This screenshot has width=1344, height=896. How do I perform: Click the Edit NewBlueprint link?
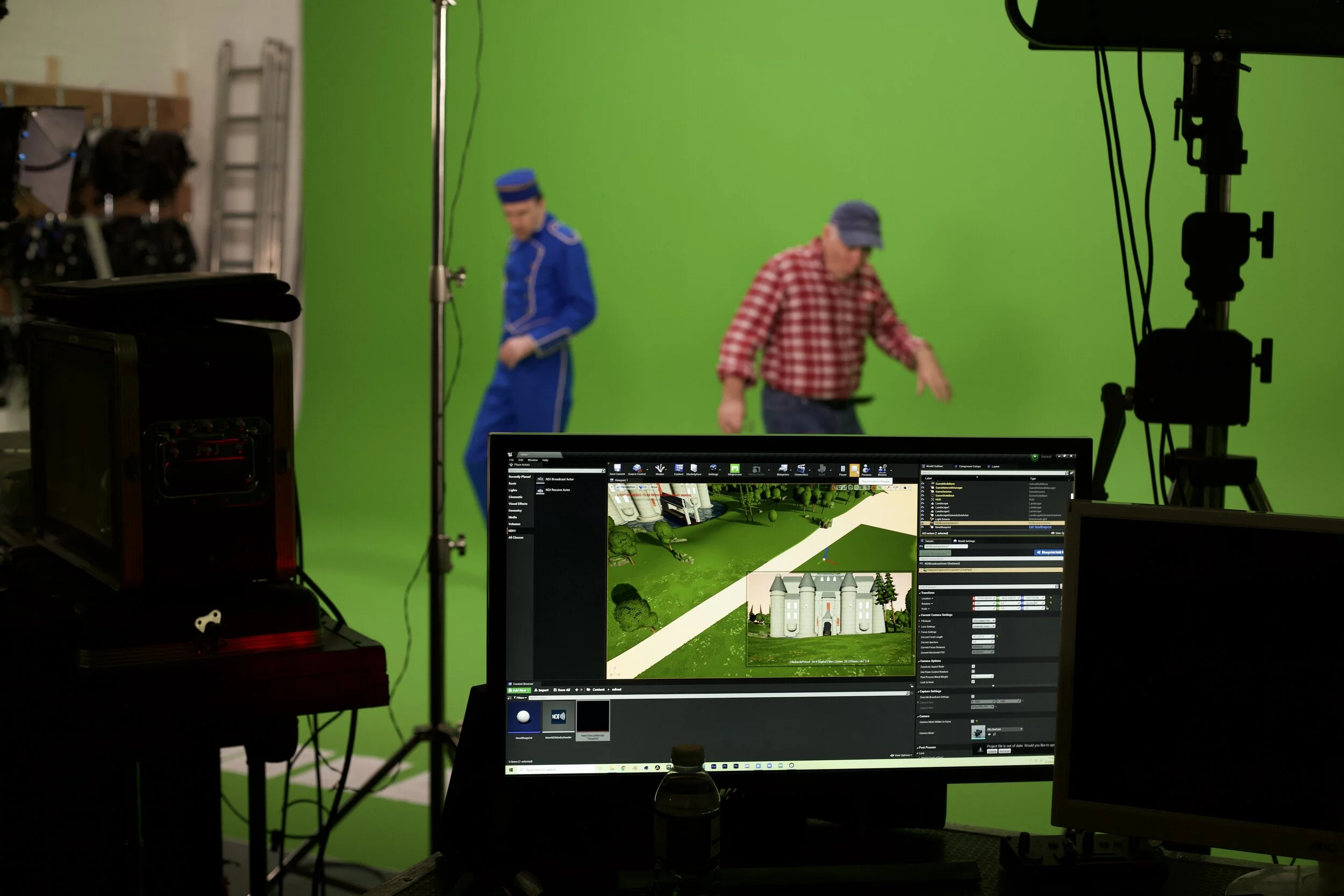tap(1039, 527)
